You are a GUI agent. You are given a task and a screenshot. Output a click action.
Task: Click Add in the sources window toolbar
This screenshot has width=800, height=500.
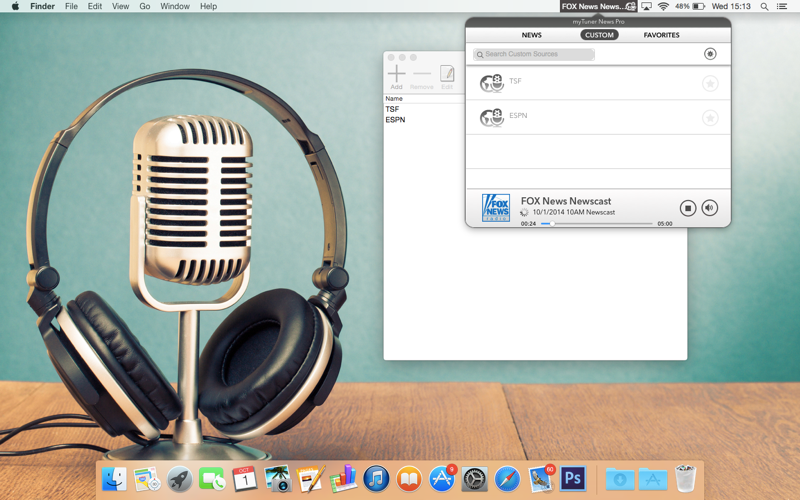(396, 78)
